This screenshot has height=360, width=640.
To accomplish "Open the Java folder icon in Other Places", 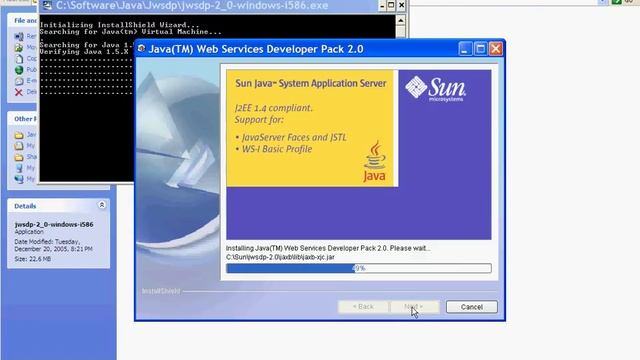I will click(19, 135).
